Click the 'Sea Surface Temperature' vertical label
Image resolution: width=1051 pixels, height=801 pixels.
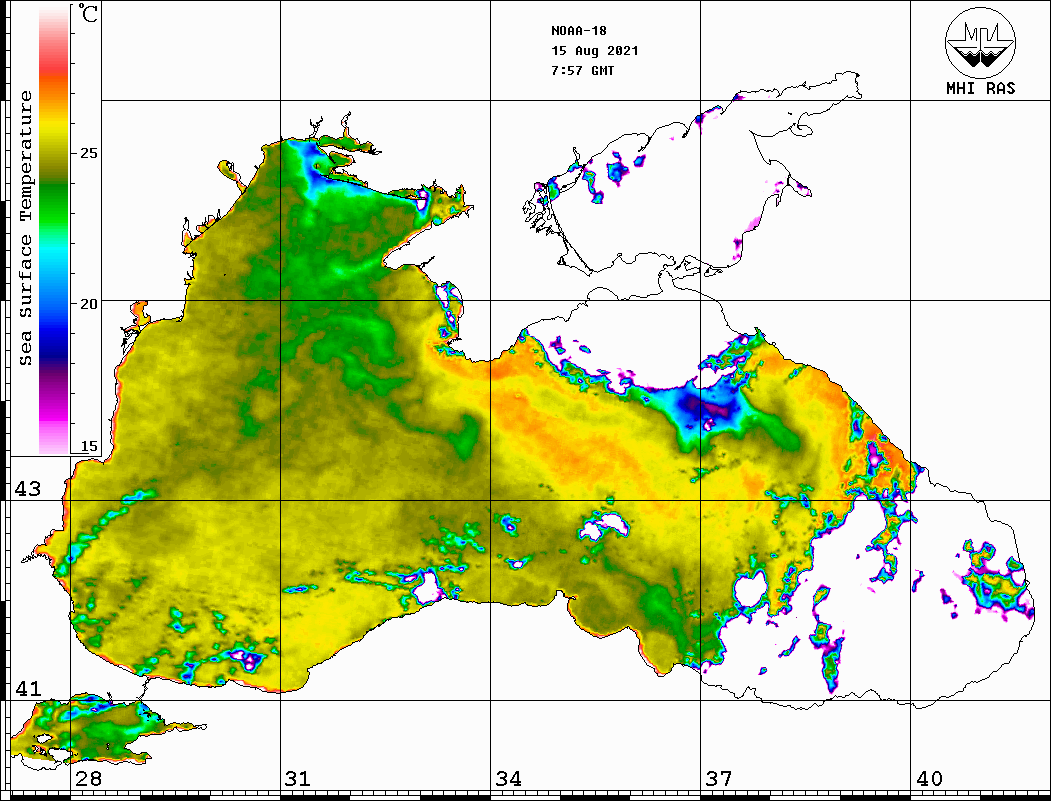tap(25, 228)
